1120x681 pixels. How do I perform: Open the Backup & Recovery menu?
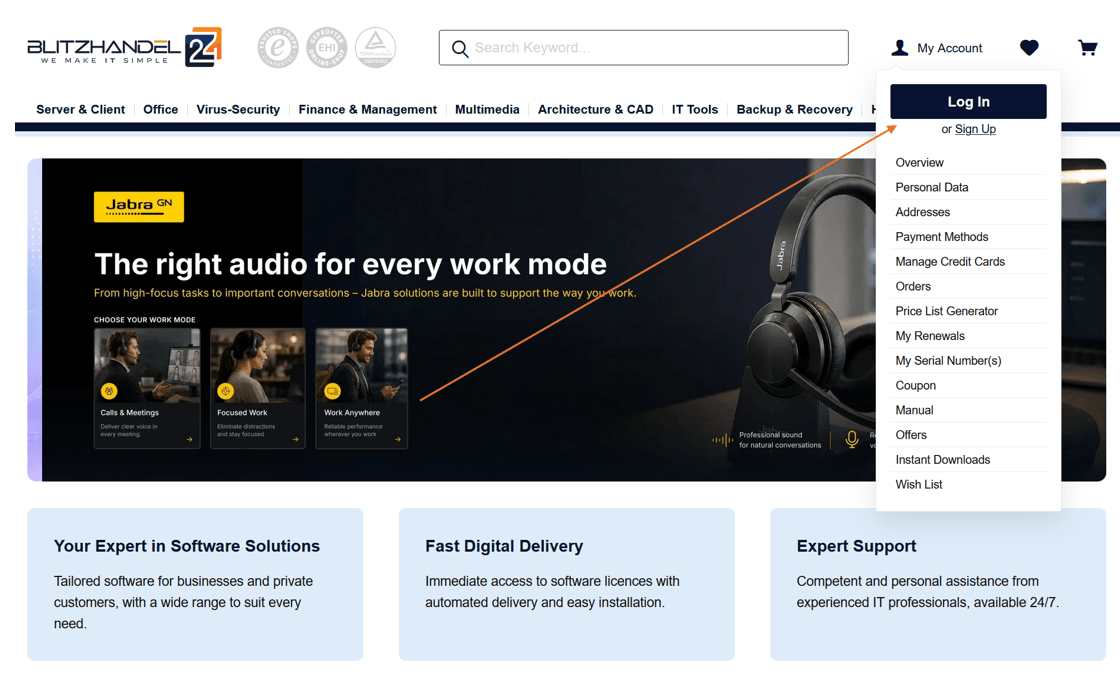click(794, 109)
